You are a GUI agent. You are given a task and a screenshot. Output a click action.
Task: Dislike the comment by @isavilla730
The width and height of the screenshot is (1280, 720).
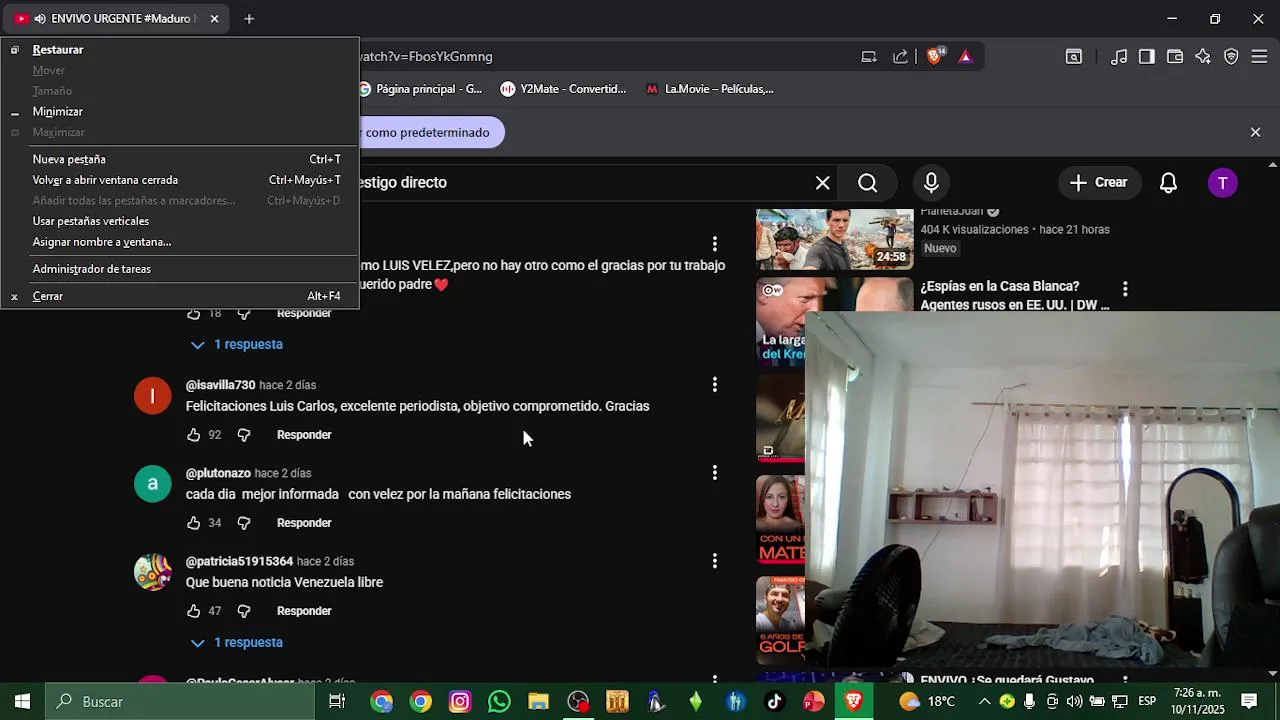click(x=243, y=435)
